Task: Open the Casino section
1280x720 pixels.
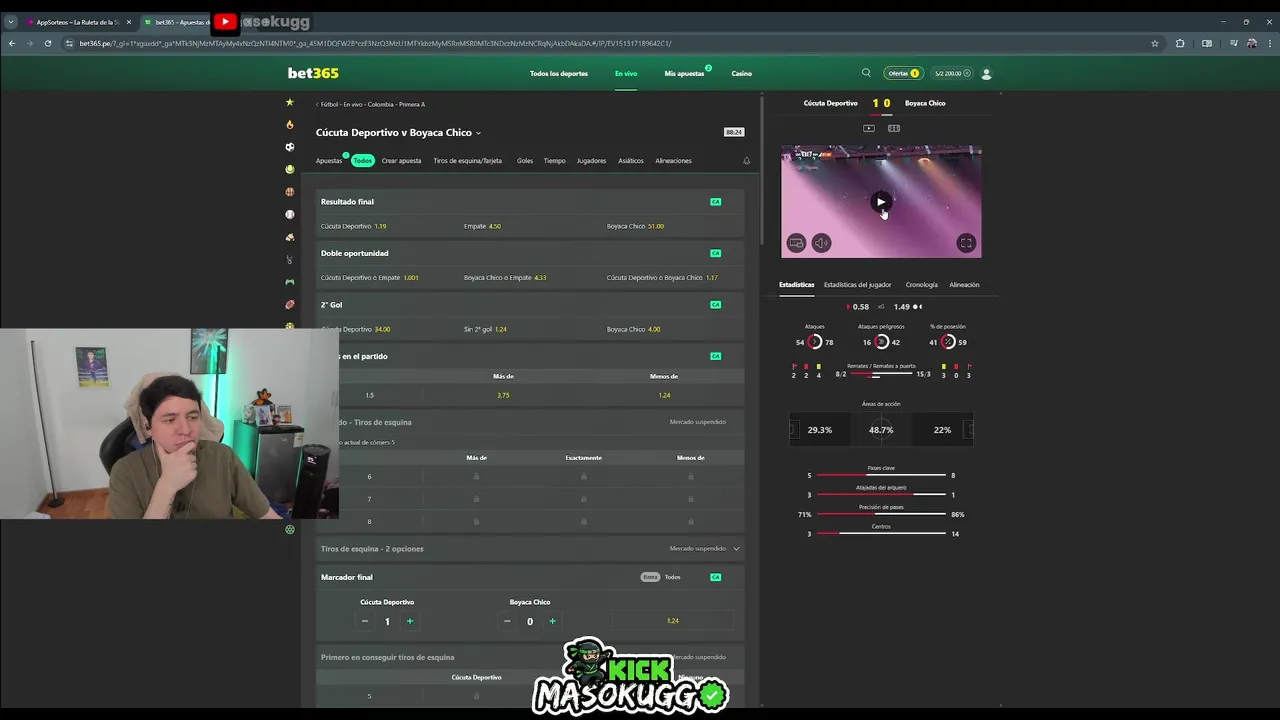Action: click(x=741, y=73)
